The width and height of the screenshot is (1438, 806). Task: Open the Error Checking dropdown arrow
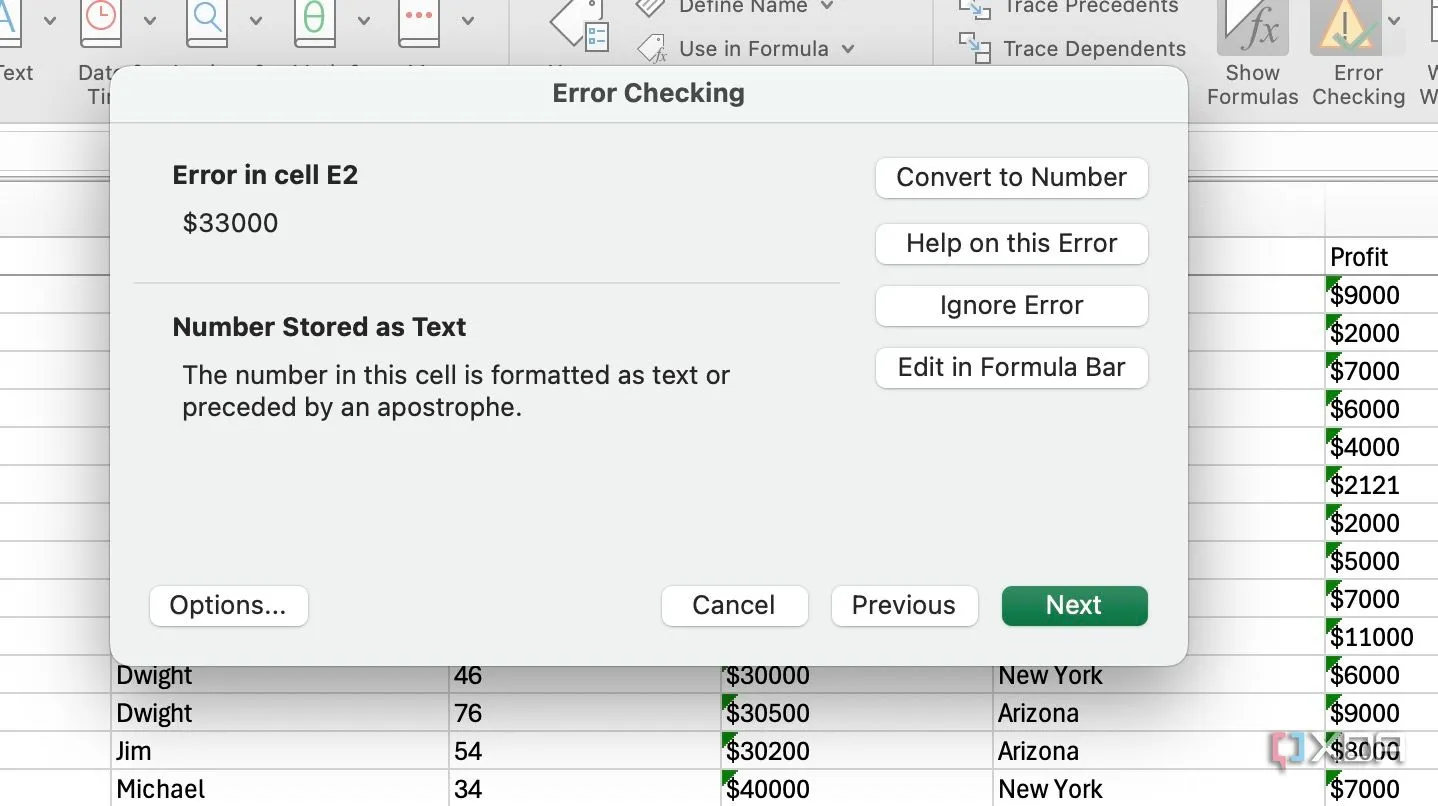coord(1394,21)
